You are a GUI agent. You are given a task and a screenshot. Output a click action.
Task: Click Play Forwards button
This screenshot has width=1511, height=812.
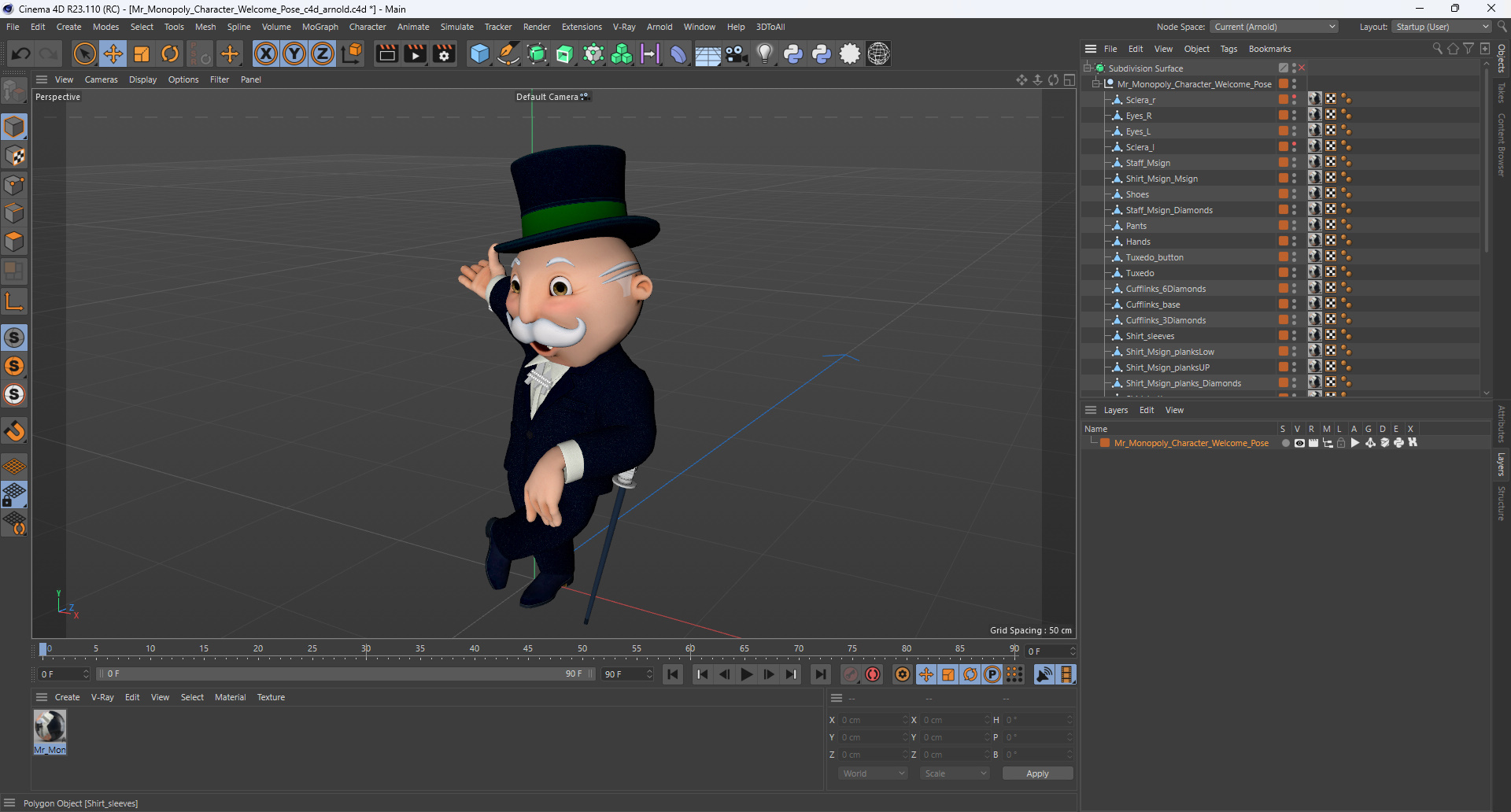click(746, 674)
